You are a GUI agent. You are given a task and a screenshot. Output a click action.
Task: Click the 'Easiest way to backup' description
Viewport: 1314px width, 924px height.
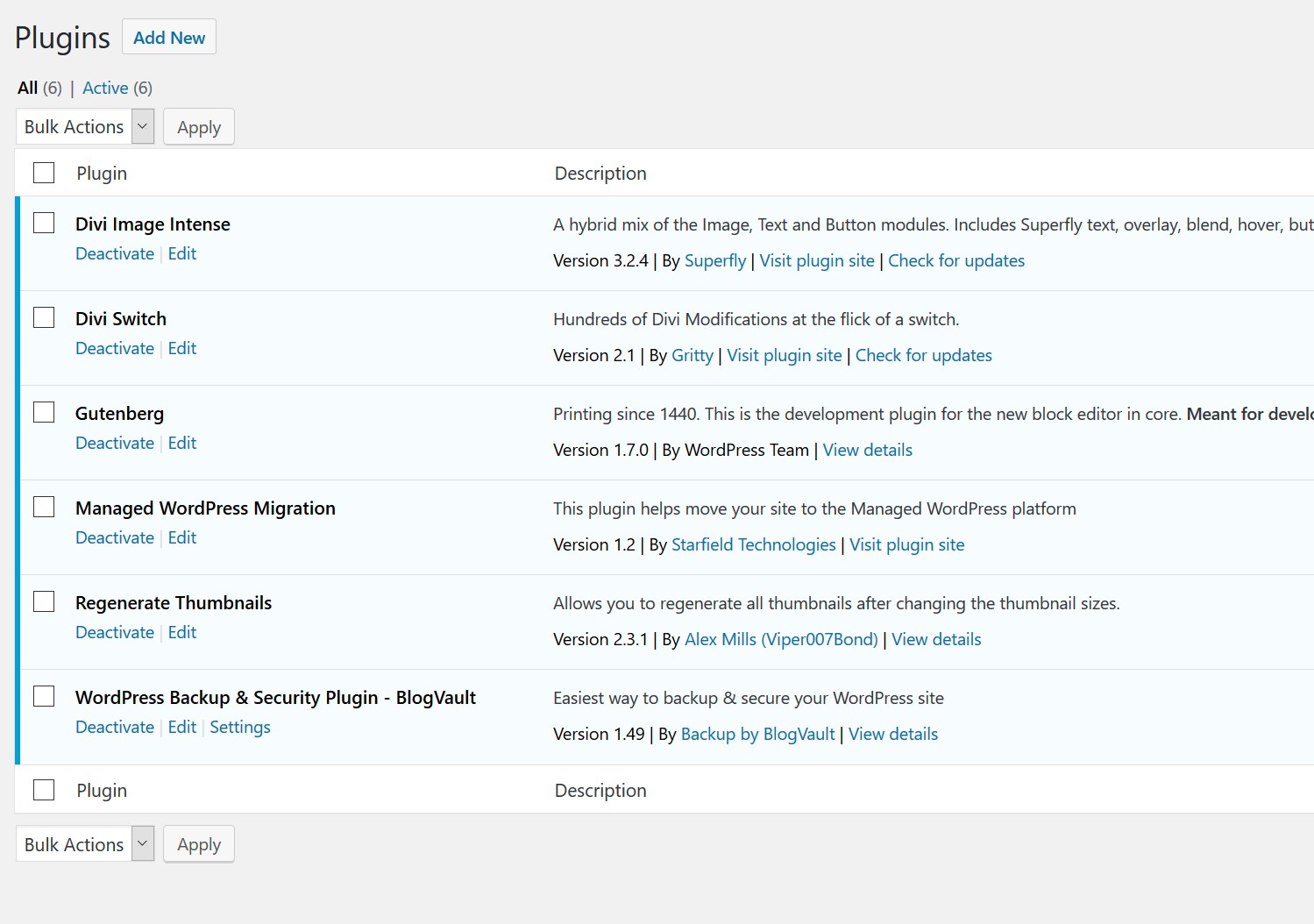point(749,699)
